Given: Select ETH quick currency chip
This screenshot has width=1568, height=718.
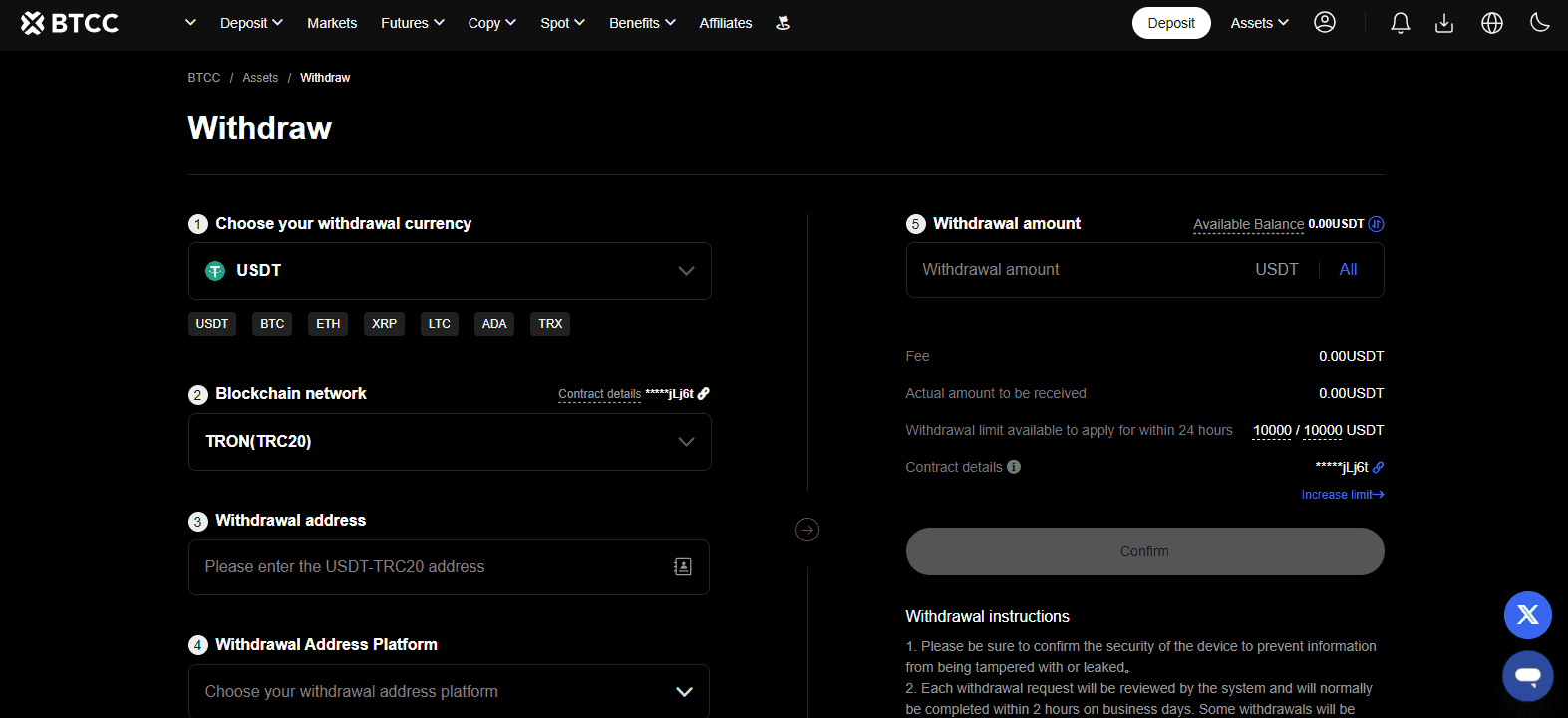Looking at the screenshot, I should (x=328, y=324).
